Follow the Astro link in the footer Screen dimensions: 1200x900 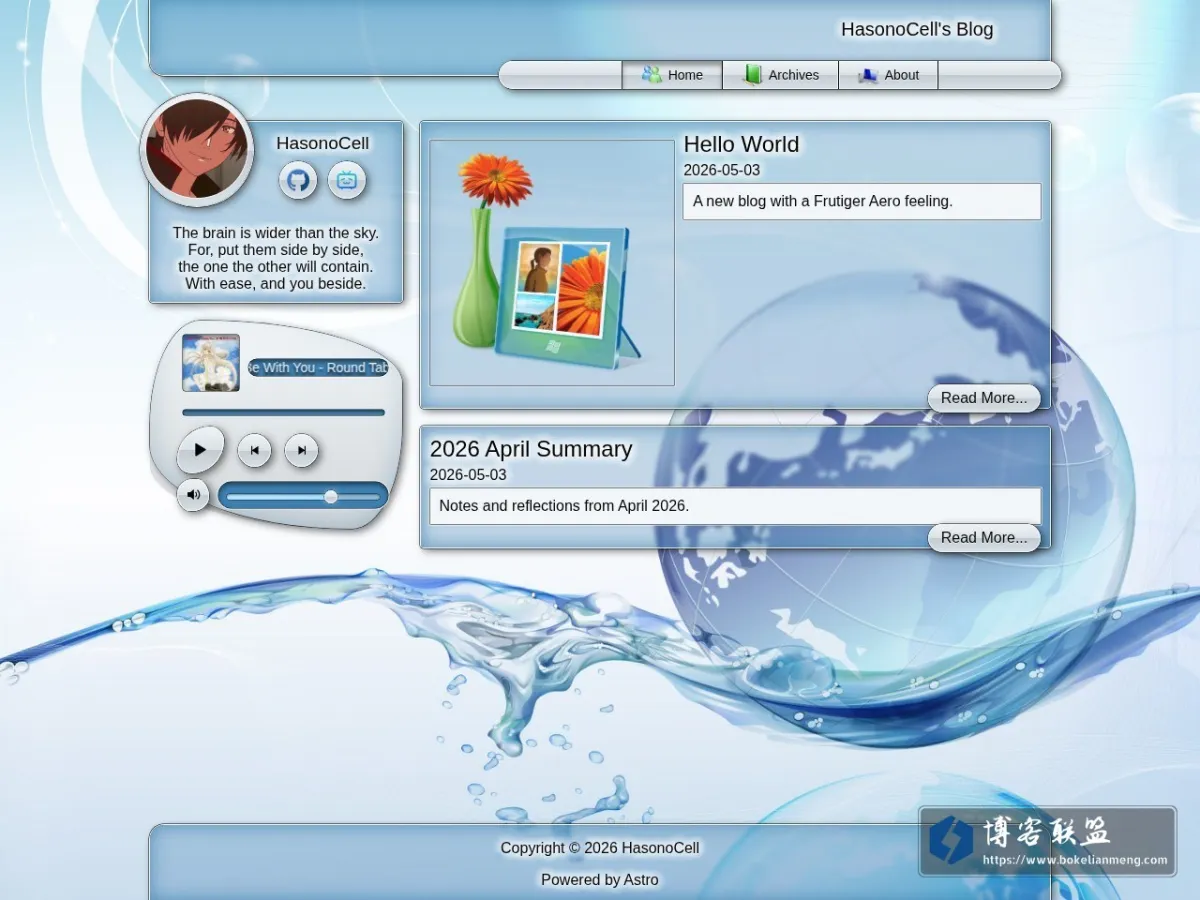coord(641,880)
